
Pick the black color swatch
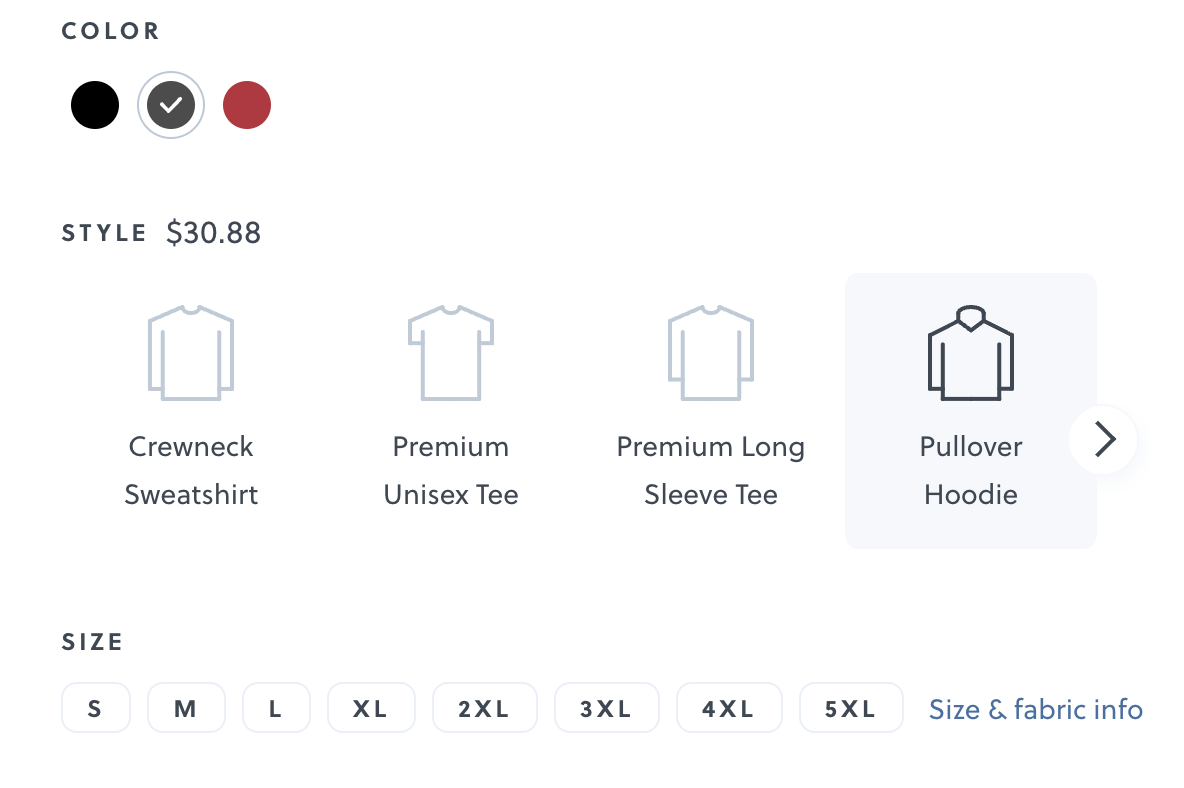[x=95, y=105]
